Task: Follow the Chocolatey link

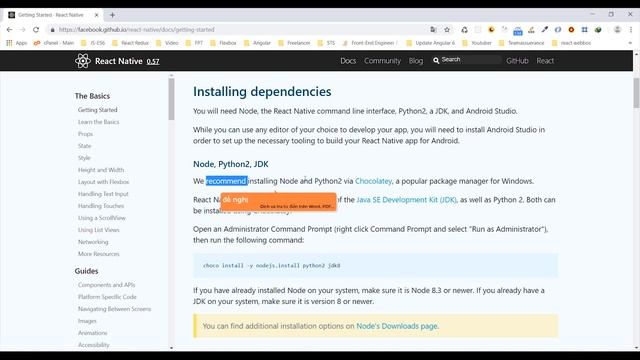Action: tap(373, 181)
